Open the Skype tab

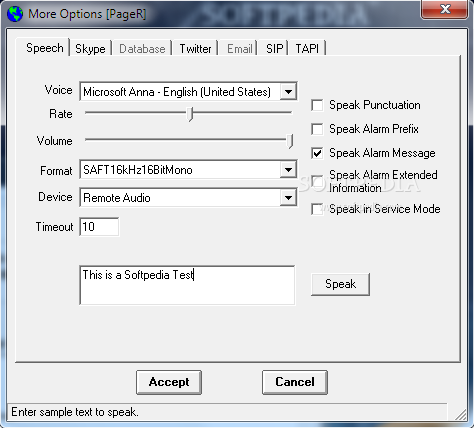90,49
